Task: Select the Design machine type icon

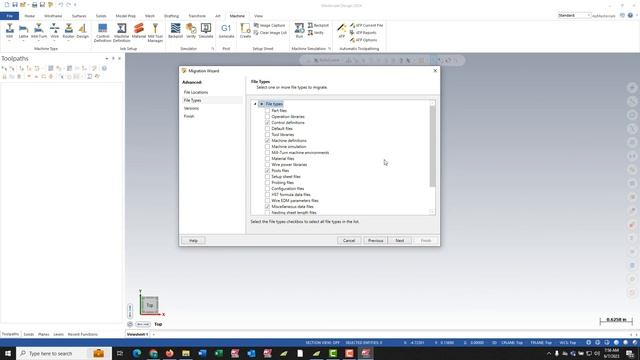Action: (x=82, y=31)
